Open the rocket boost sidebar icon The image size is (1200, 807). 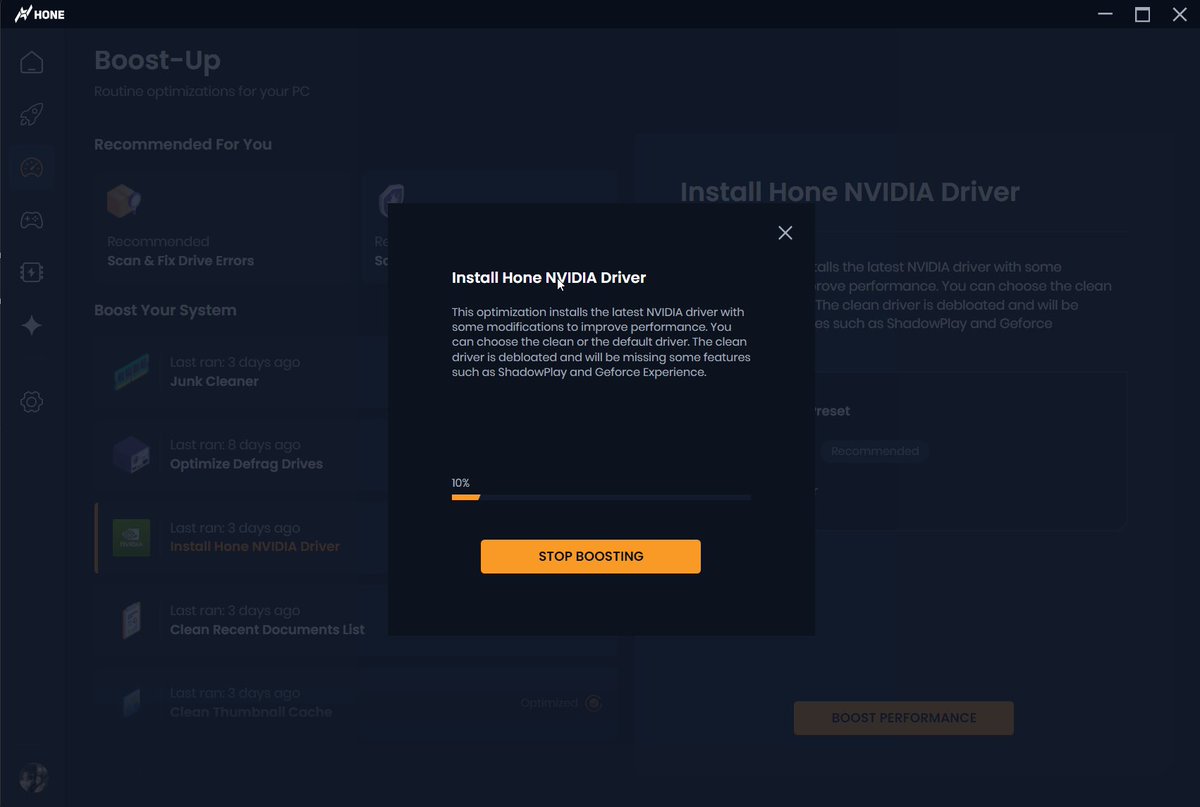point(32,114)
